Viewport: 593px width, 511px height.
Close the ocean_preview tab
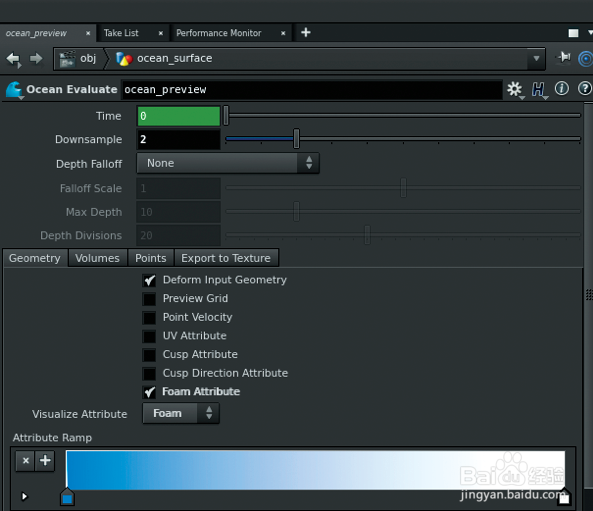(88, 33)
